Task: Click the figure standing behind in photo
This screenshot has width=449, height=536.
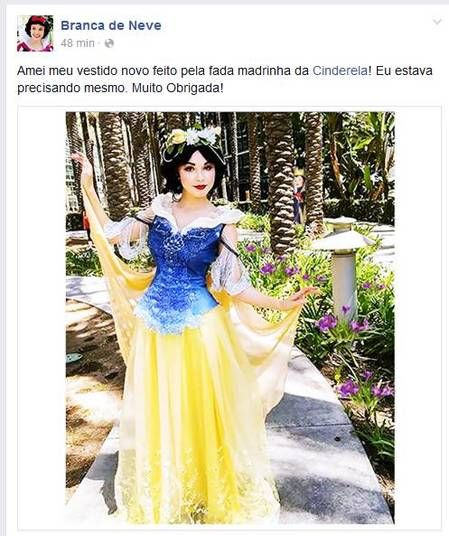Action: (299, 195)
